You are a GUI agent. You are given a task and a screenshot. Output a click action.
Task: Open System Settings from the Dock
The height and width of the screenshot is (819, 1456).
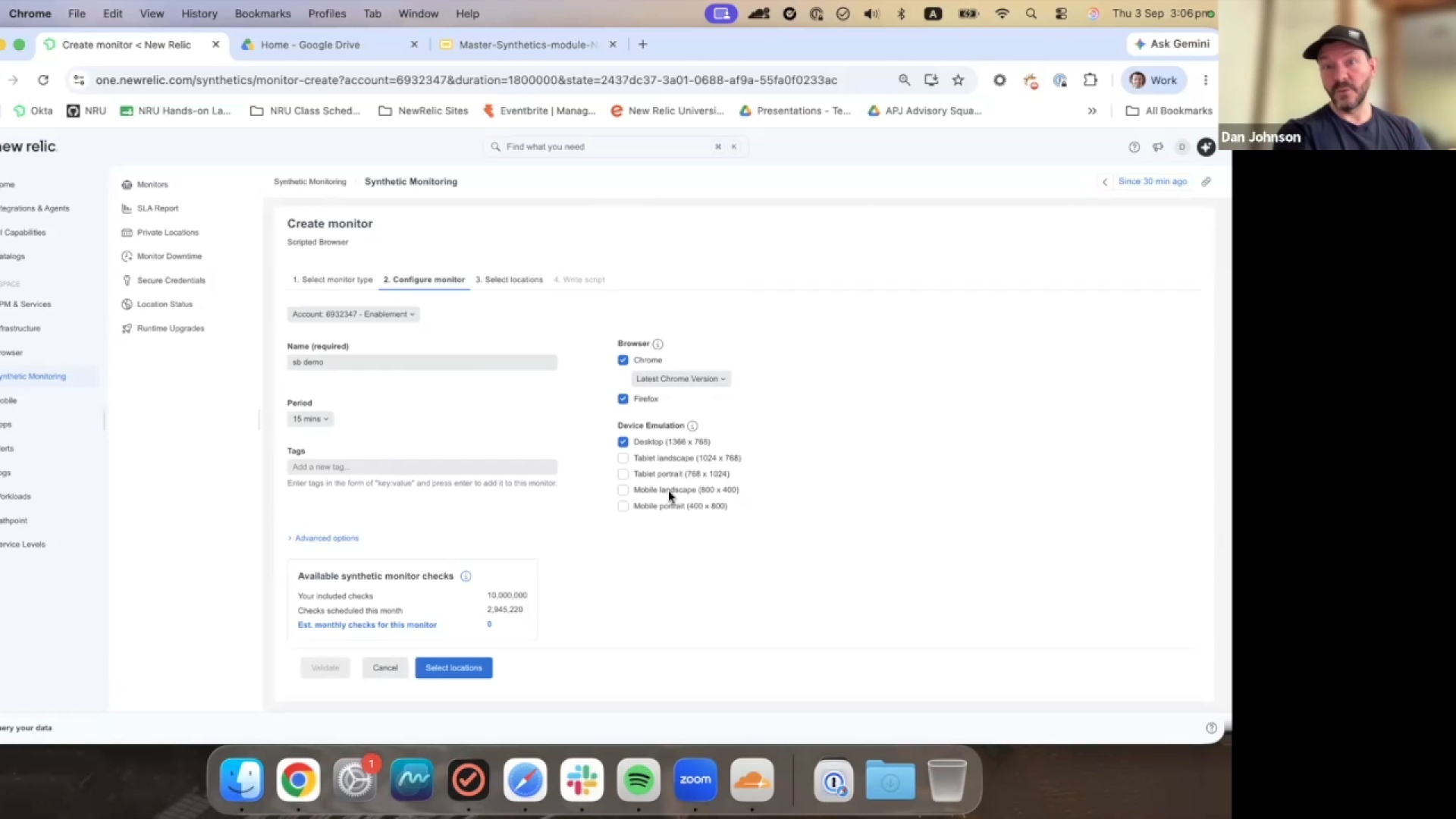click(x=355, y=780)
